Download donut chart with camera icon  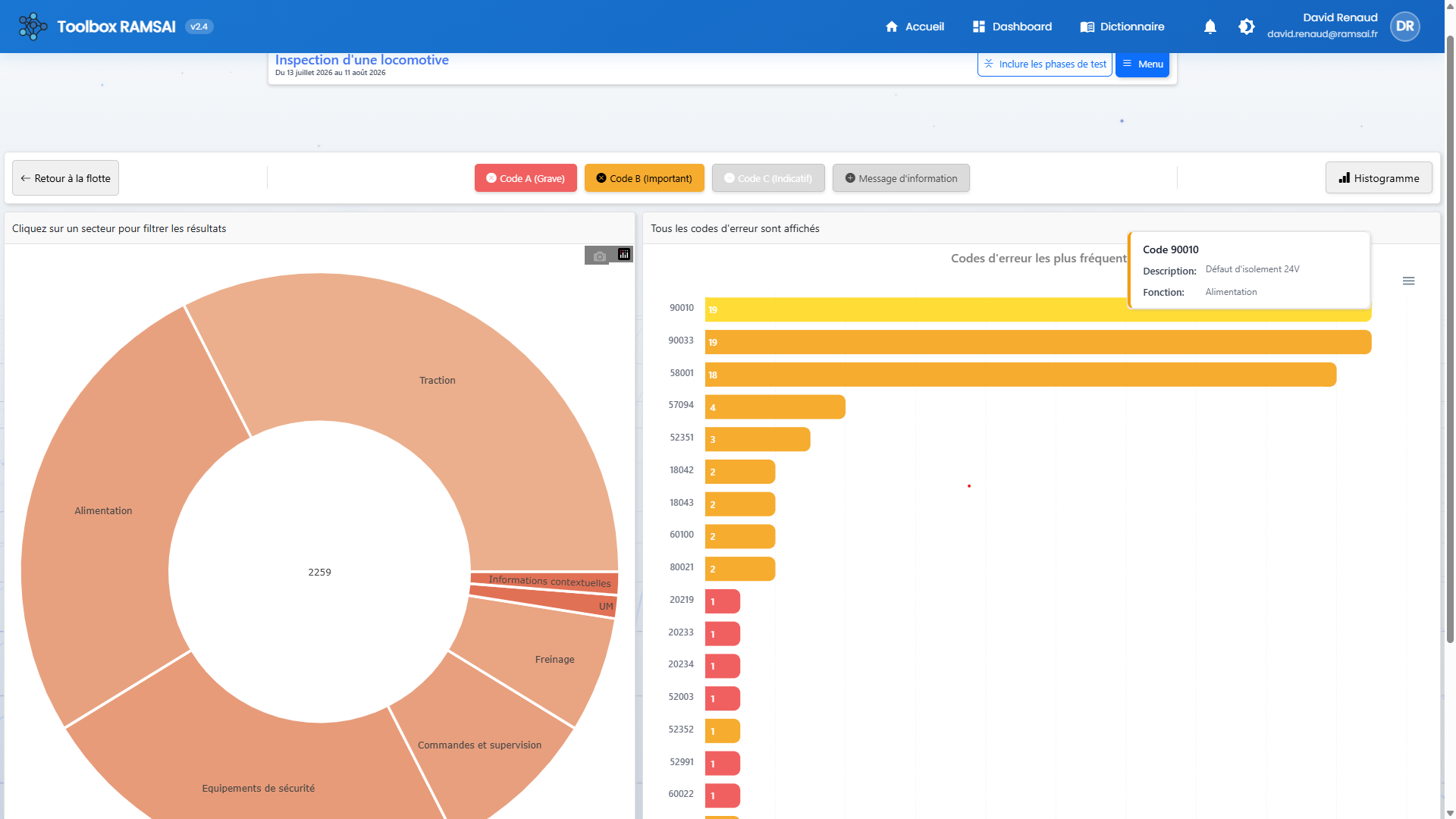(600, 256)
